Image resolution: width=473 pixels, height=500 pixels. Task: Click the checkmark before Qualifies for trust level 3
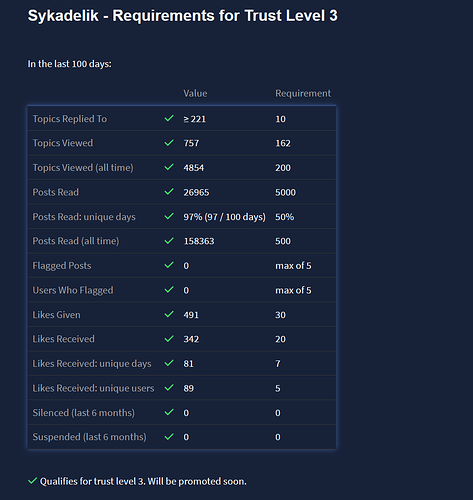32,481
